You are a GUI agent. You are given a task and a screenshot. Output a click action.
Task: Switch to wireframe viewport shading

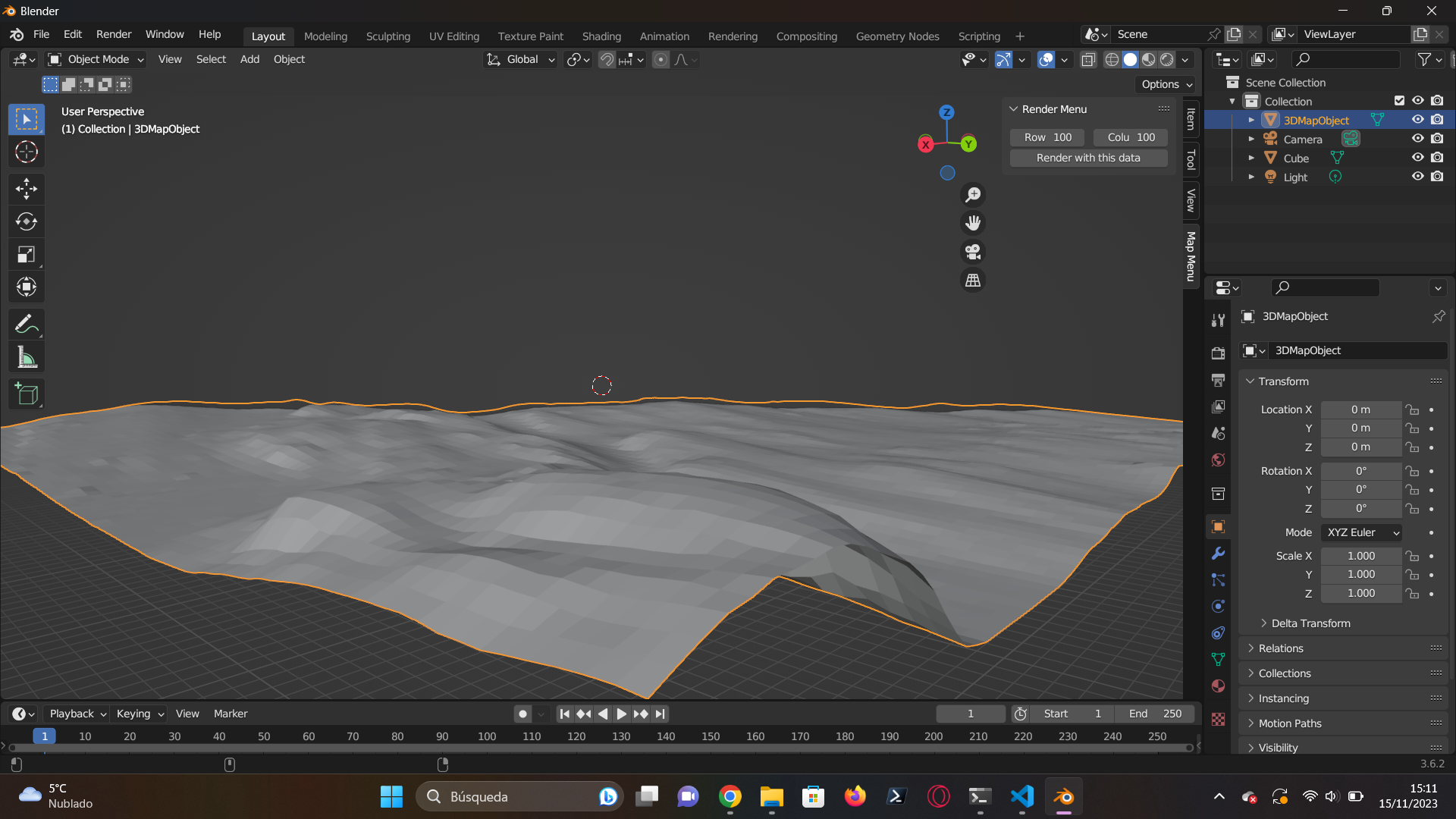point(1112,59)
